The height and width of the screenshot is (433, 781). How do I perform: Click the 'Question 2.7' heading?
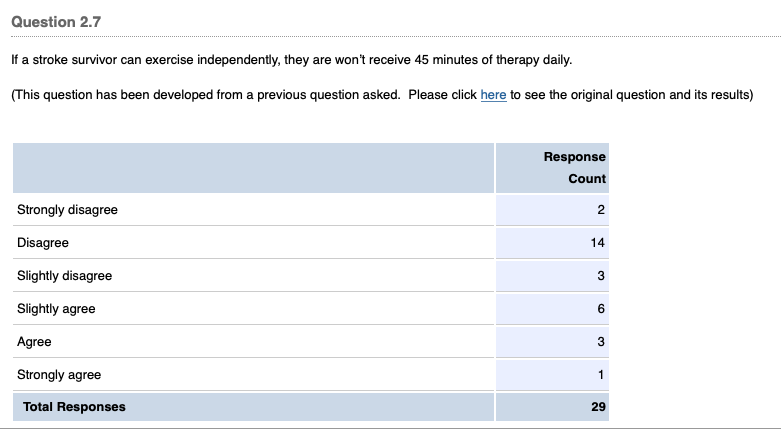56,22
